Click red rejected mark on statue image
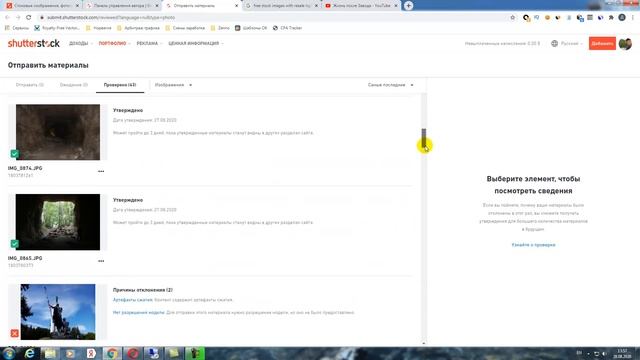The height and width of the screenshot is (360, 640). (15, 333)
